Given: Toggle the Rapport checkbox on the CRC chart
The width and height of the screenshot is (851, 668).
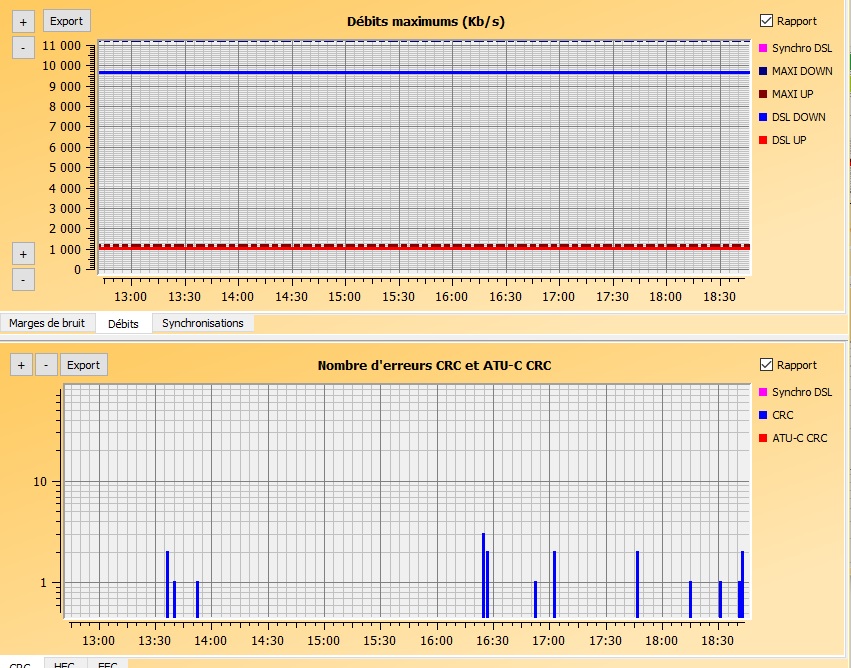Looking at the screenshot, I should pos(767,365).
